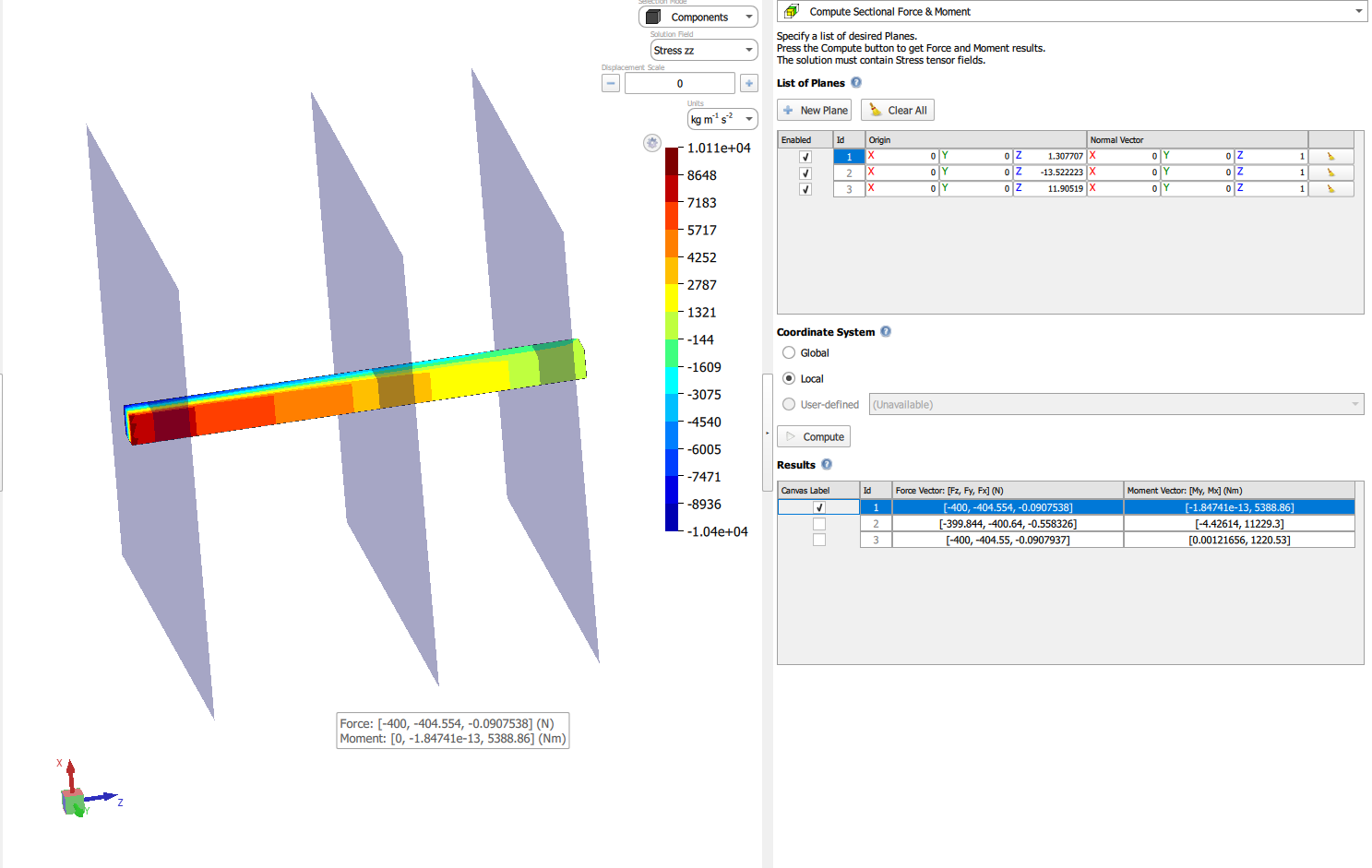Image resolution: width=1372 pixels, height=868 pixels.
Task: Enable canvas label for result 3
Action: [x=819, y=540]
